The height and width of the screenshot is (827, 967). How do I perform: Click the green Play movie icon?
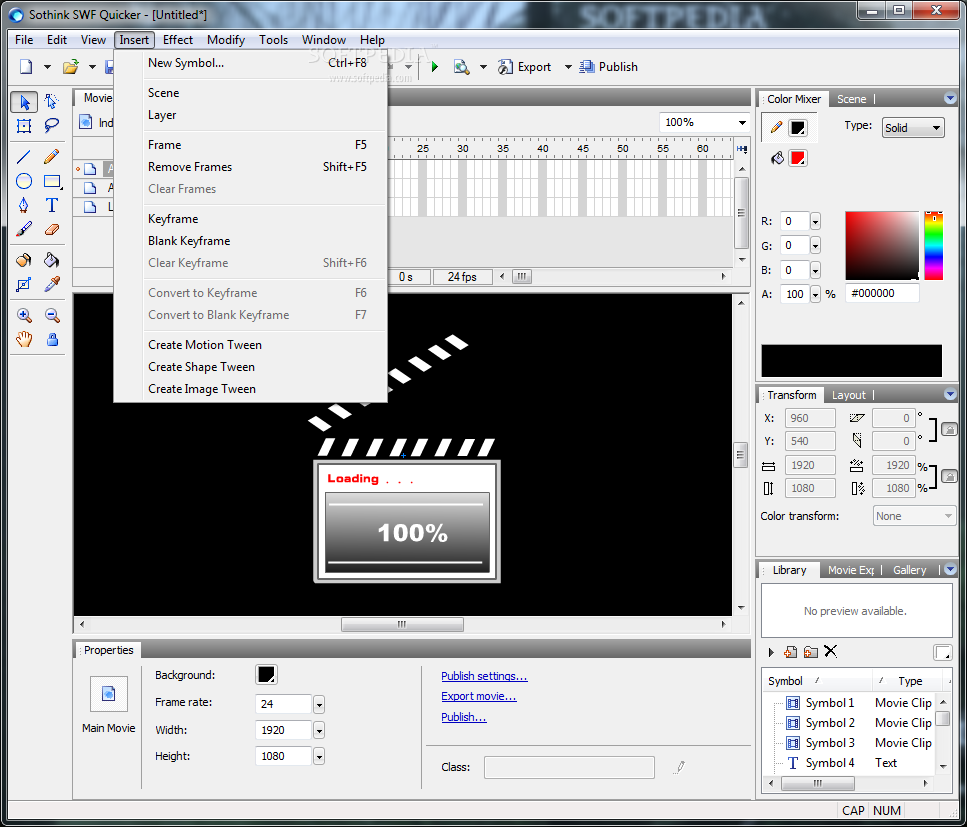point(435,67)
